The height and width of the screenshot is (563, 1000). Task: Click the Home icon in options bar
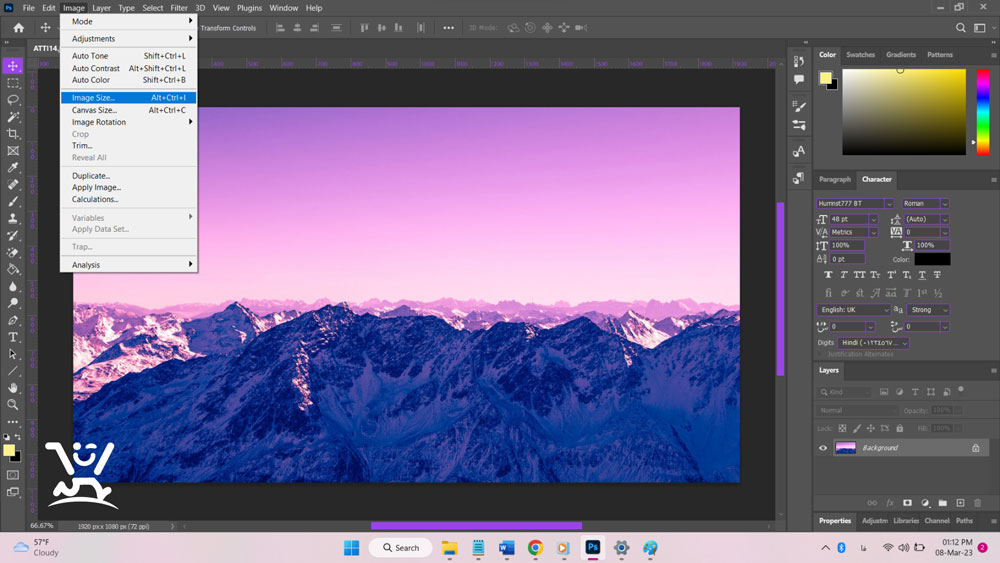pyautogui.click(x=18, y=28)
